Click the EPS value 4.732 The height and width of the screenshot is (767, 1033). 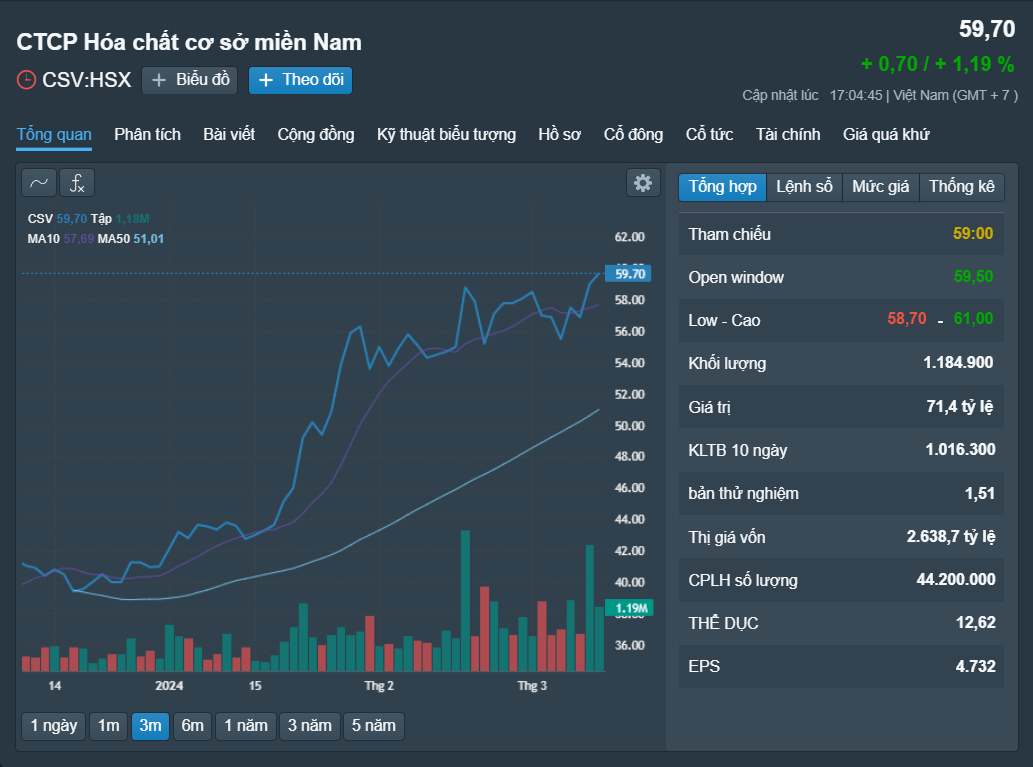coord(976,666)
